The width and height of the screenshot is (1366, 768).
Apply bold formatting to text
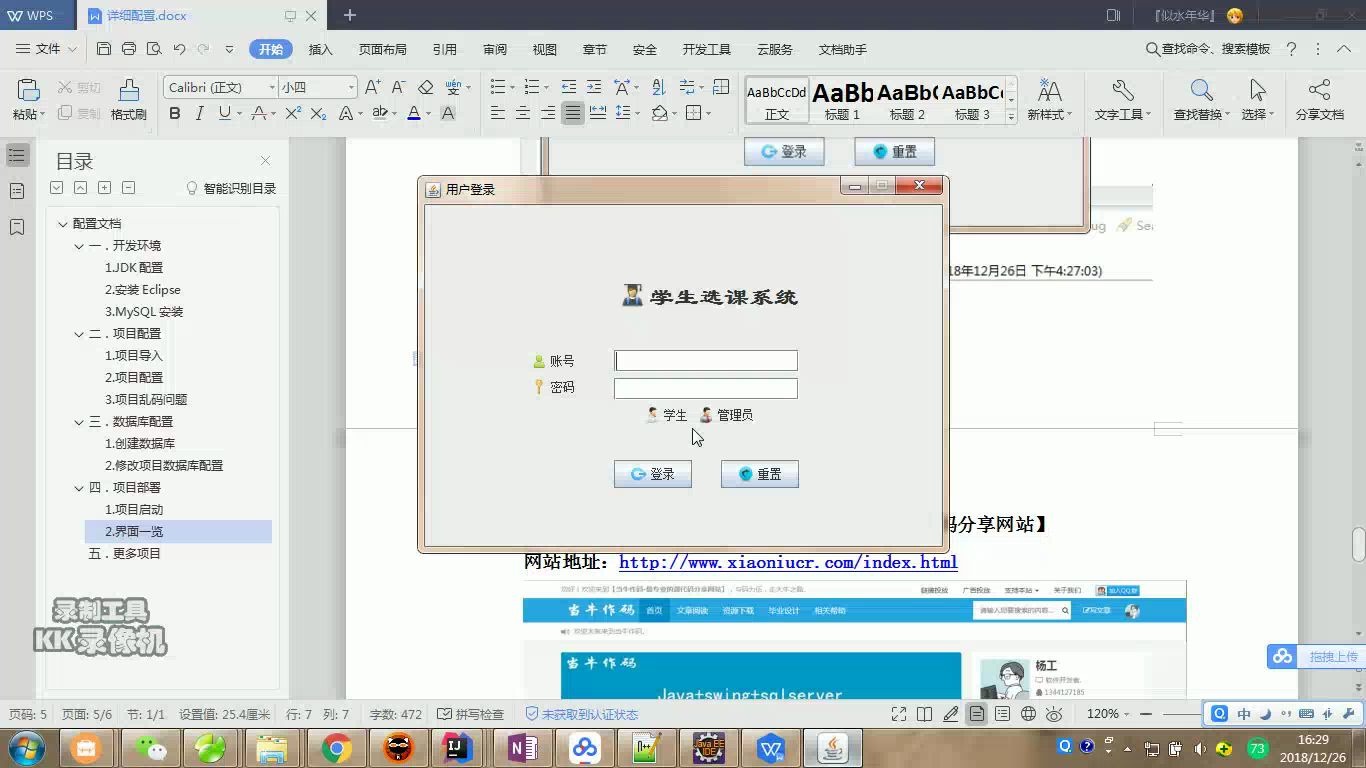[172, 114]
